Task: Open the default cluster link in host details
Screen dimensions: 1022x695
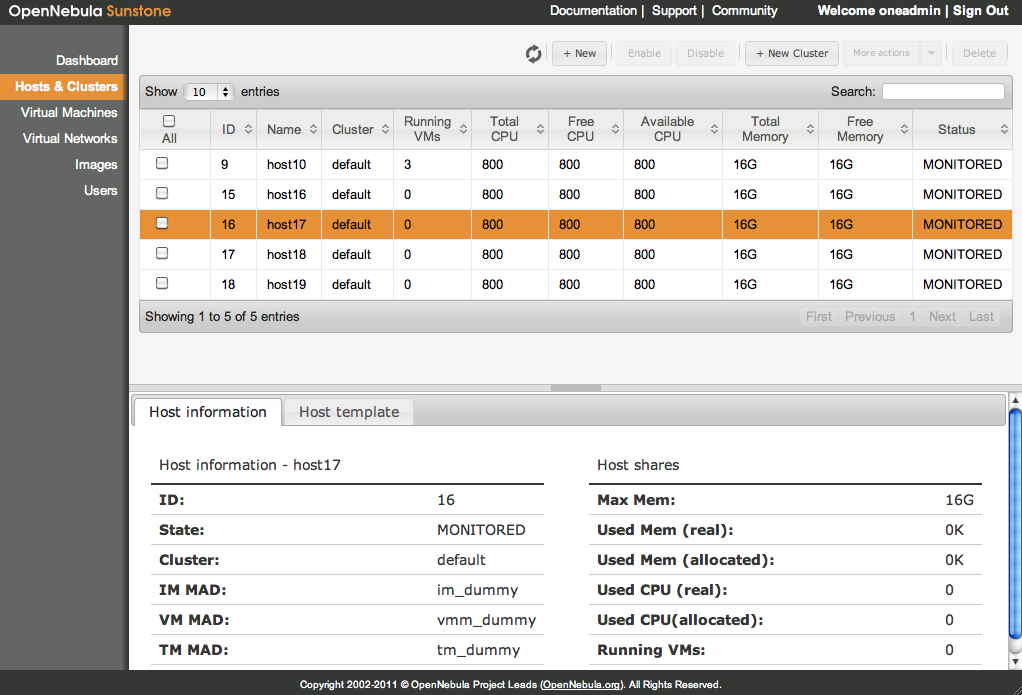Action: 461,559
